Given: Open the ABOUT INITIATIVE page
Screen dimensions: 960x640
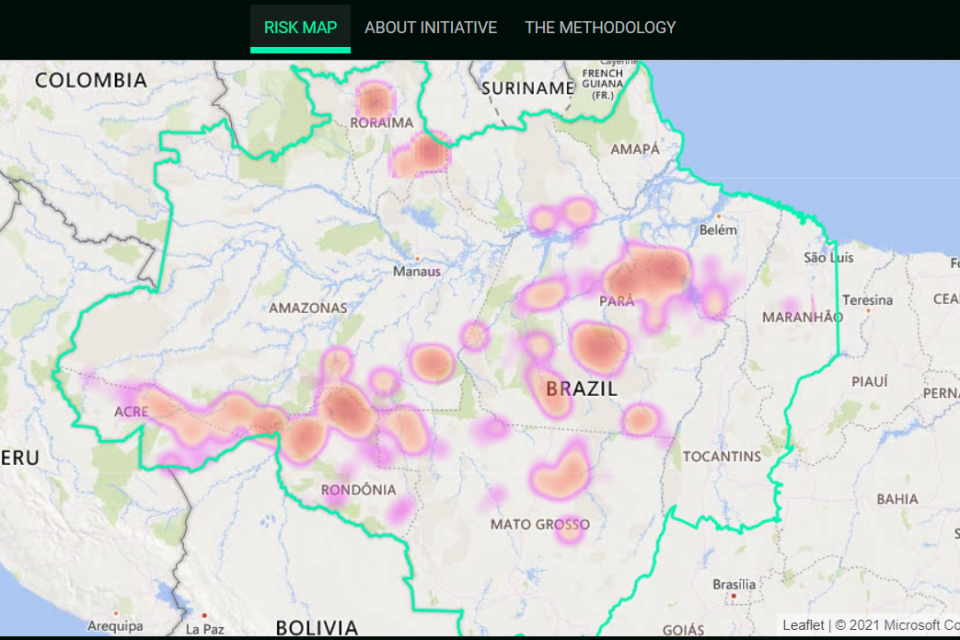Looking at the screenshot, I should tap(431, 27).
